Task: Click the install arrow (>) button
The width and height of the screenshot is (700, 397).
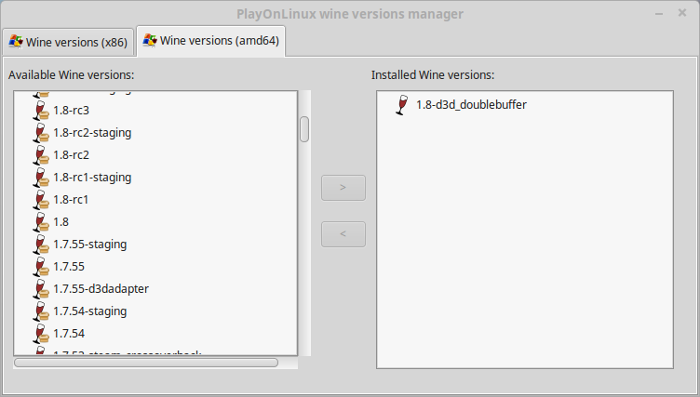Action: tap(343, 188)
